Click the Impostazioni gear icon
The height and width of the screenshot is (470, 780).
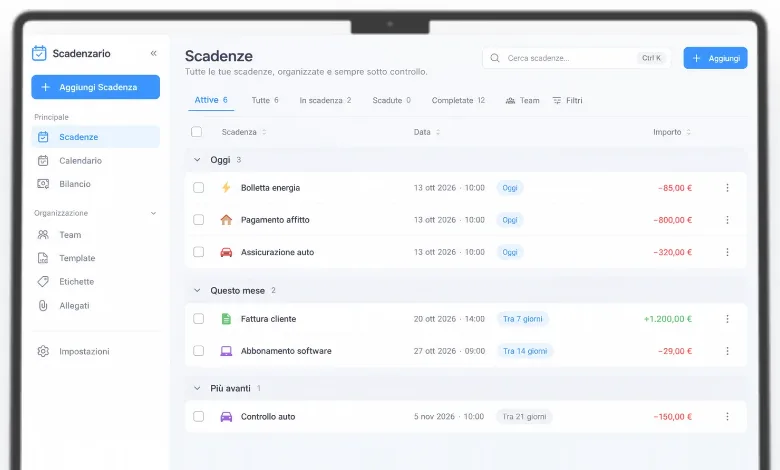coord(43,351)
